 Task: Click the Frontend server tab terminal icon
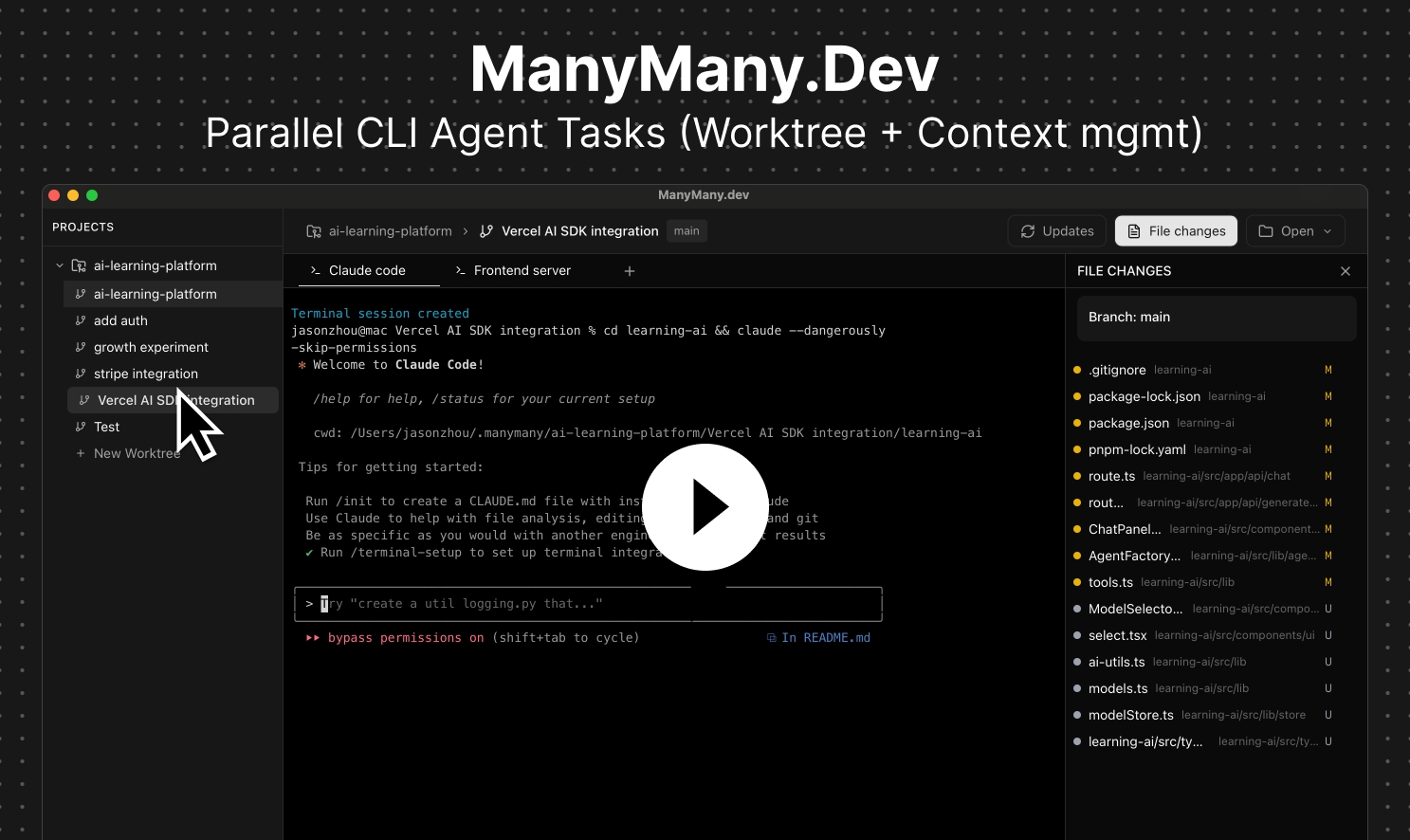[x=461, y=270]
